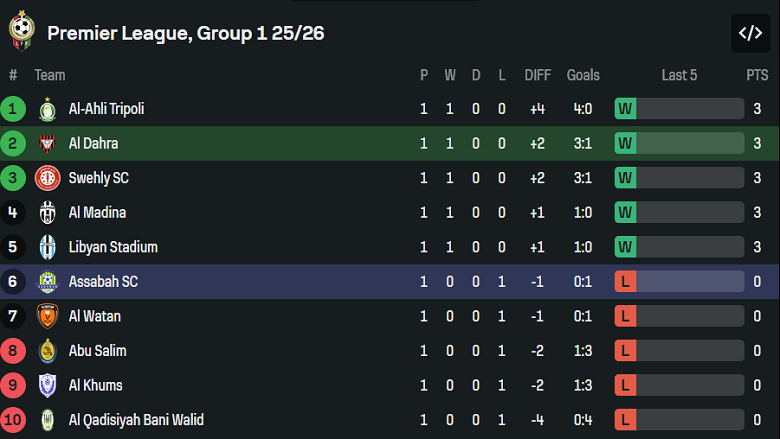Click the Al-Ahli Tripoli club crest
The width and height of the screenshot is (780, 439).
click(x=48, y=109)
